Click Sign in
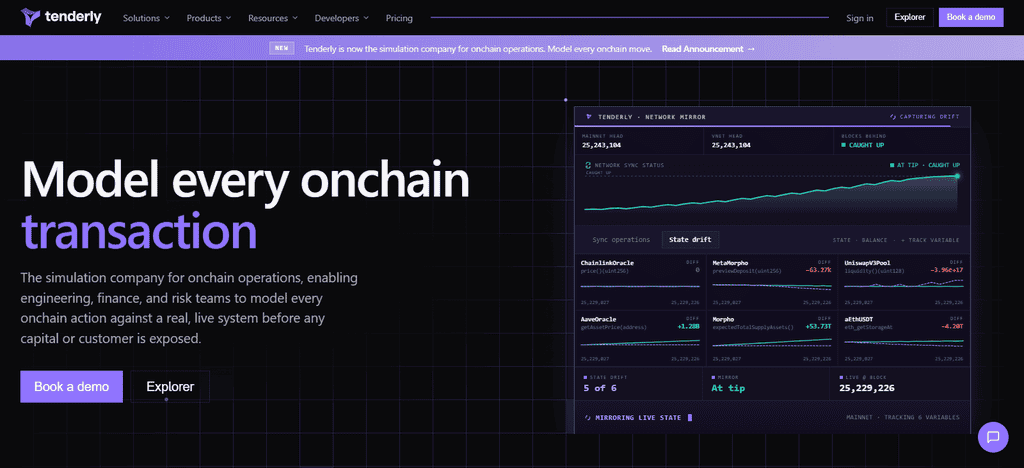This screenshot has width=1024, height=468. (x=859, y=18)
